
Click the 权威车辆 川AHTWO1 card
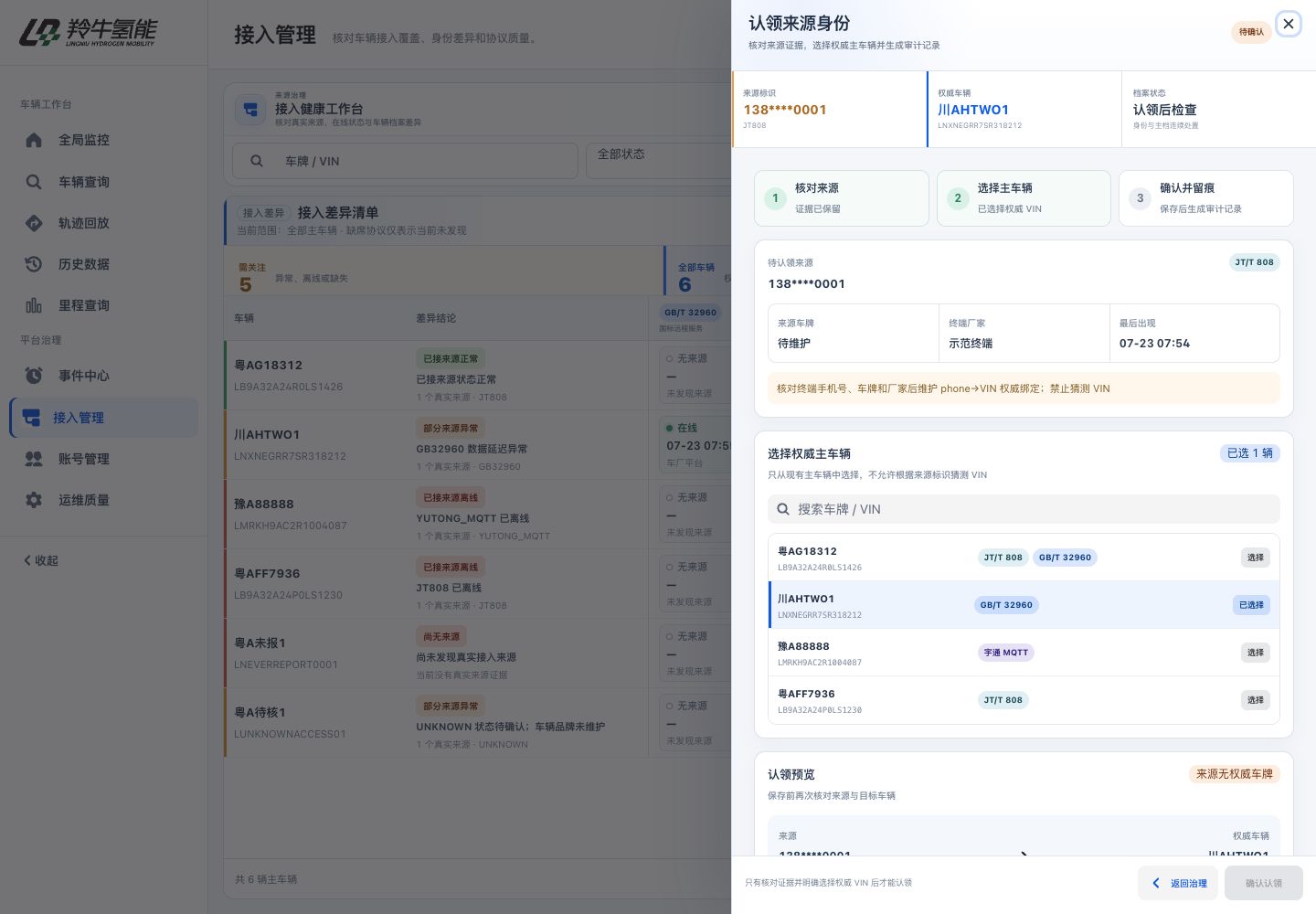(1024, 110)
